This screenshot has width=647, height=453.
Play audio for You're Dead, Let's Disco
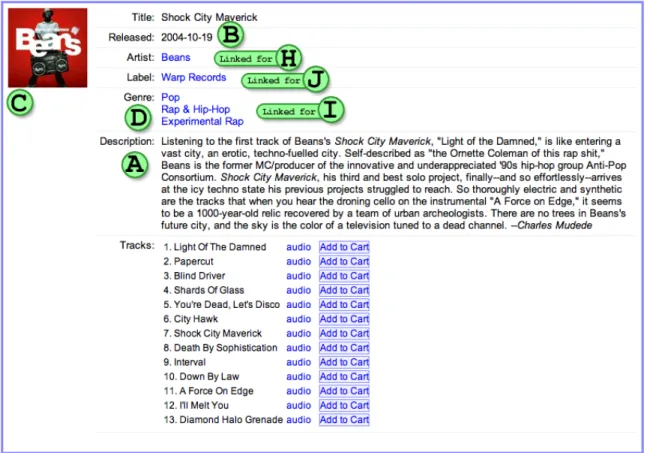[298, 304]
